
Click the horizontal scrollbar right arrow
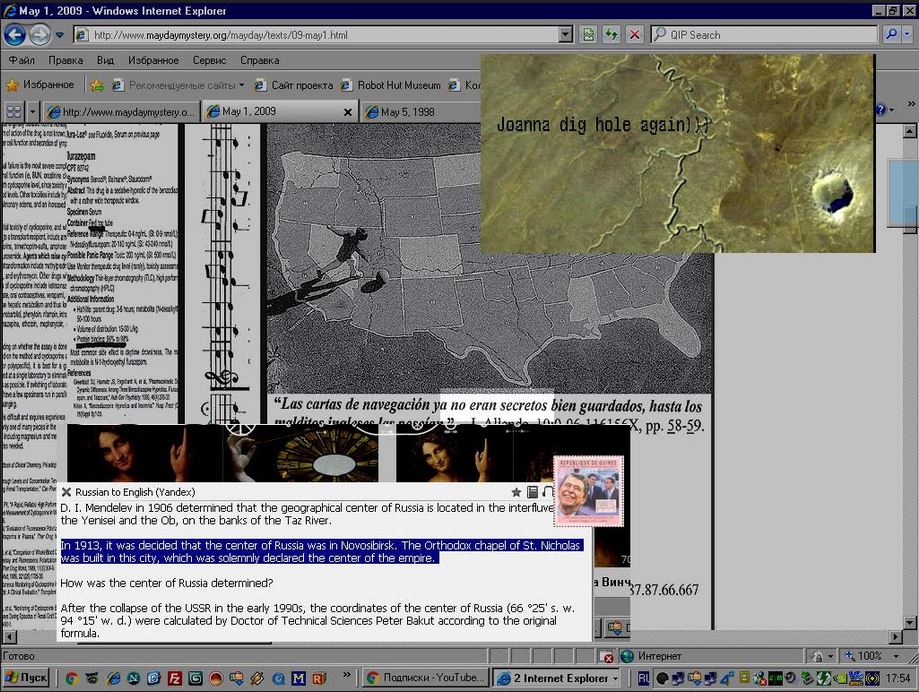click(896, 636)
